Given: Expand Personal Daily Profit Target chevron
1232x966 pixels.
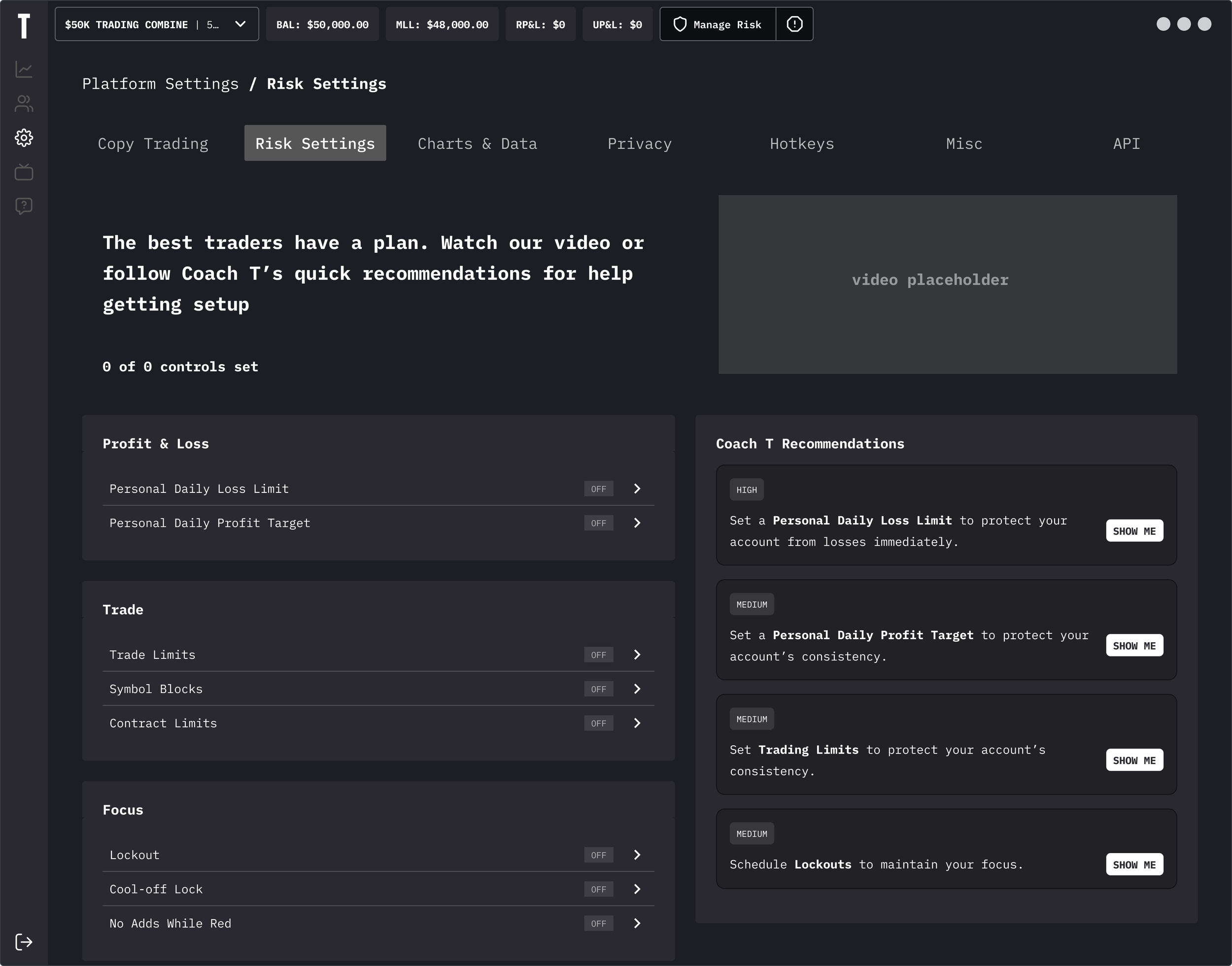Looking at the screenshot, I should 637,523.
